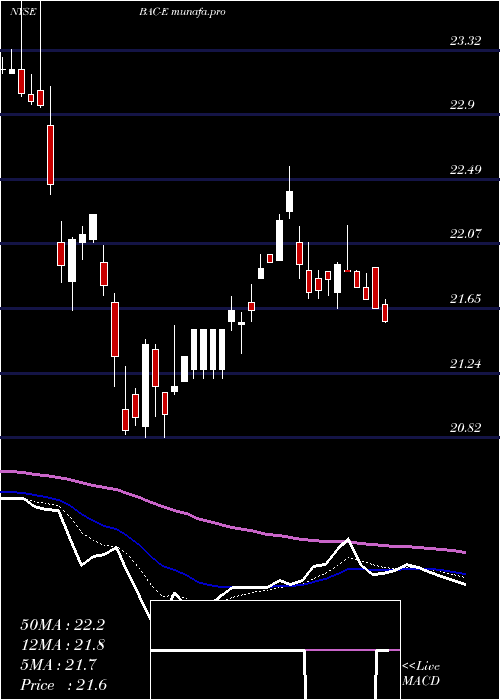
Task: Click the 5MA : 21.7 reading
Action: [x=58, y=665]
